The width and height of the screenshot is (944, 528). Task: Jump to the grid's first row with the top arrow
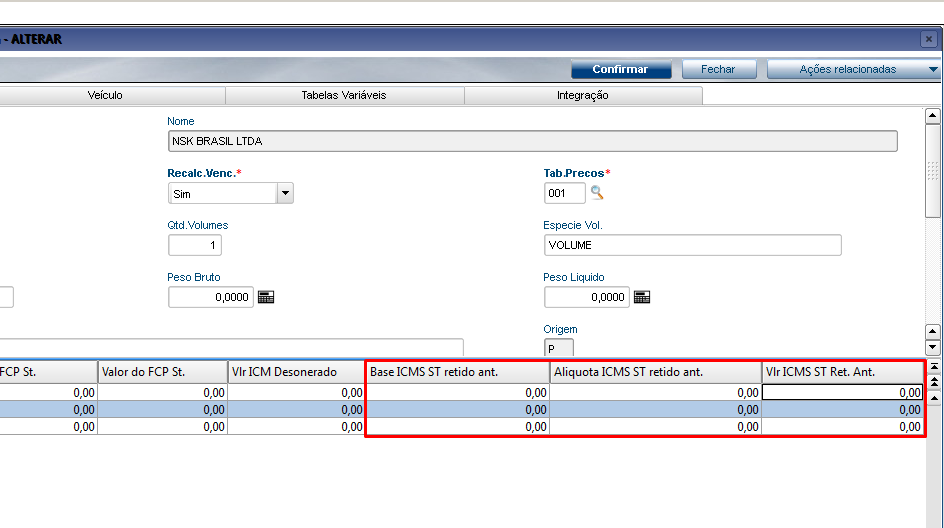pyautogui.click(x=934, y=366)
